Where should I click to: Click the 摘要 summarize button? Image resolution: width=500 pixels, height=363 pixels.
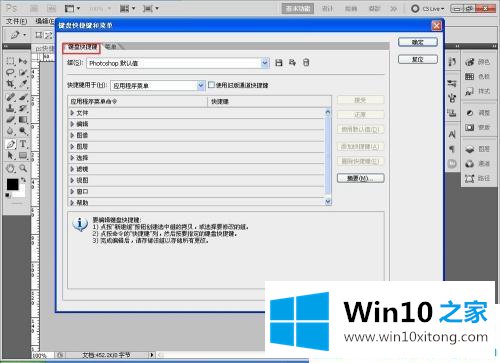(x=360, y=178)
